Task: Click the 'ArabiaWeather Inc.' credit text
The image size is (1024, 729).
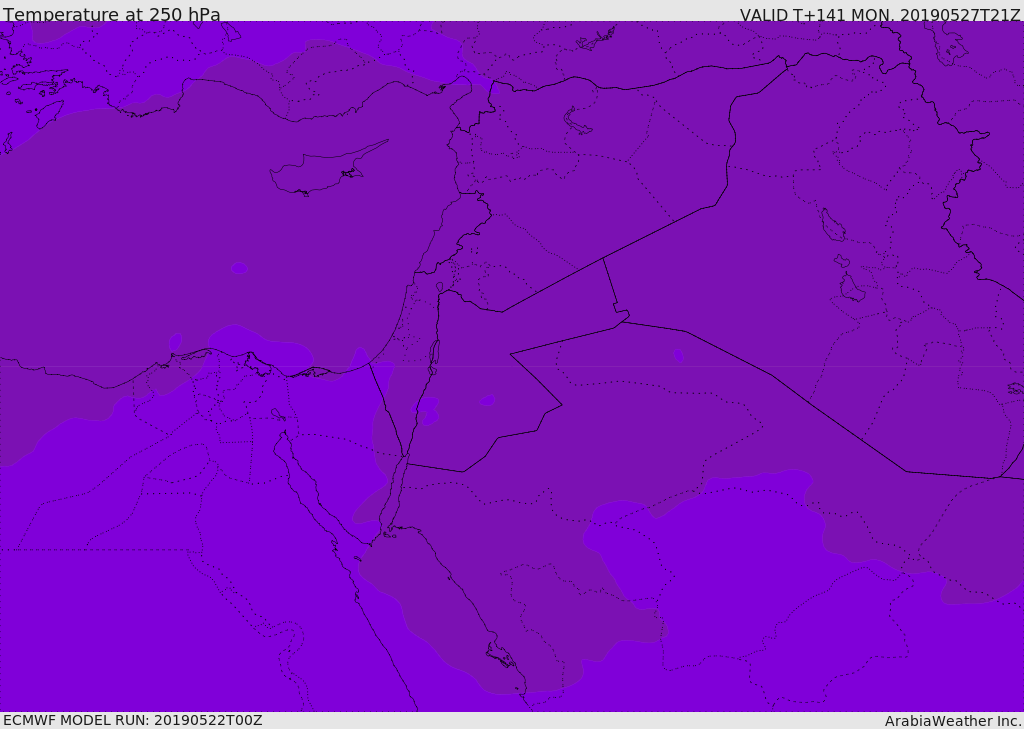Action: [953, 721]
